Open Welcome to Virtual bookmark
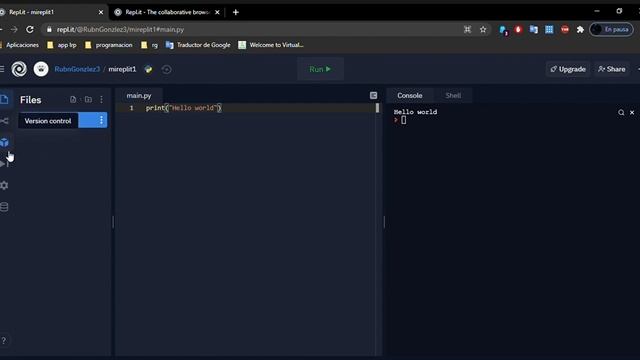640x360 pixels. point(271,45)
